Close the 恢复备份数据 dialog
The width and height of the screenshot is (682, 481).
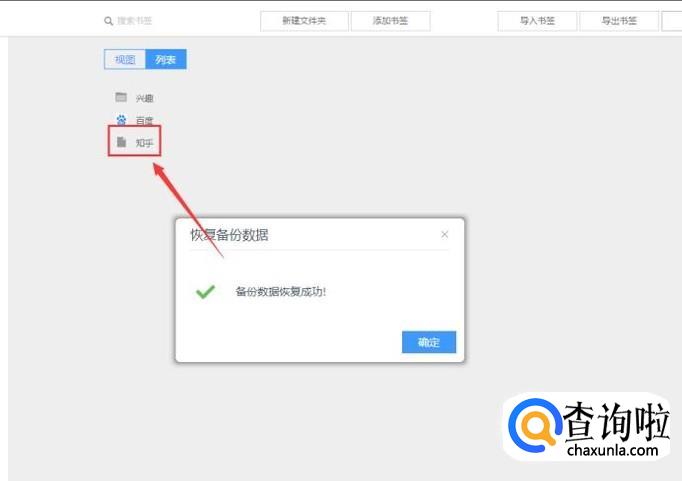pos(445,234)
